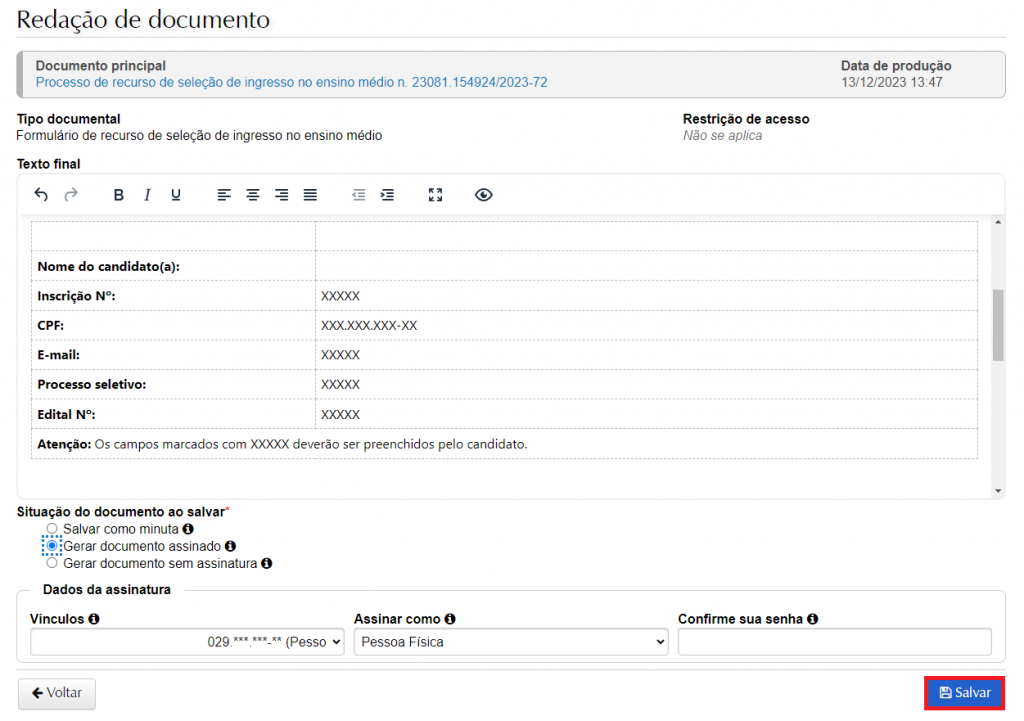The width and height of the screenshot is (1024, 721).
Task: Open the main process document link
Action: pos(291,82)
